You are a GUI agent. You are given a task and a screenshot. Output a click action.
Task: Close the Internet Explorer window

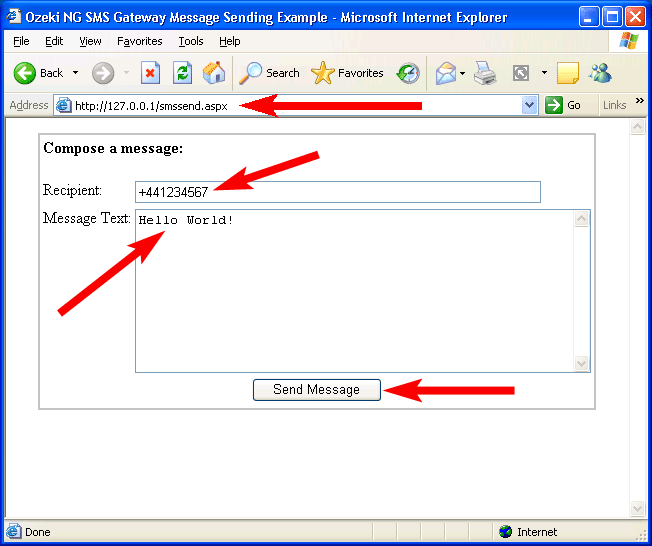635,17
